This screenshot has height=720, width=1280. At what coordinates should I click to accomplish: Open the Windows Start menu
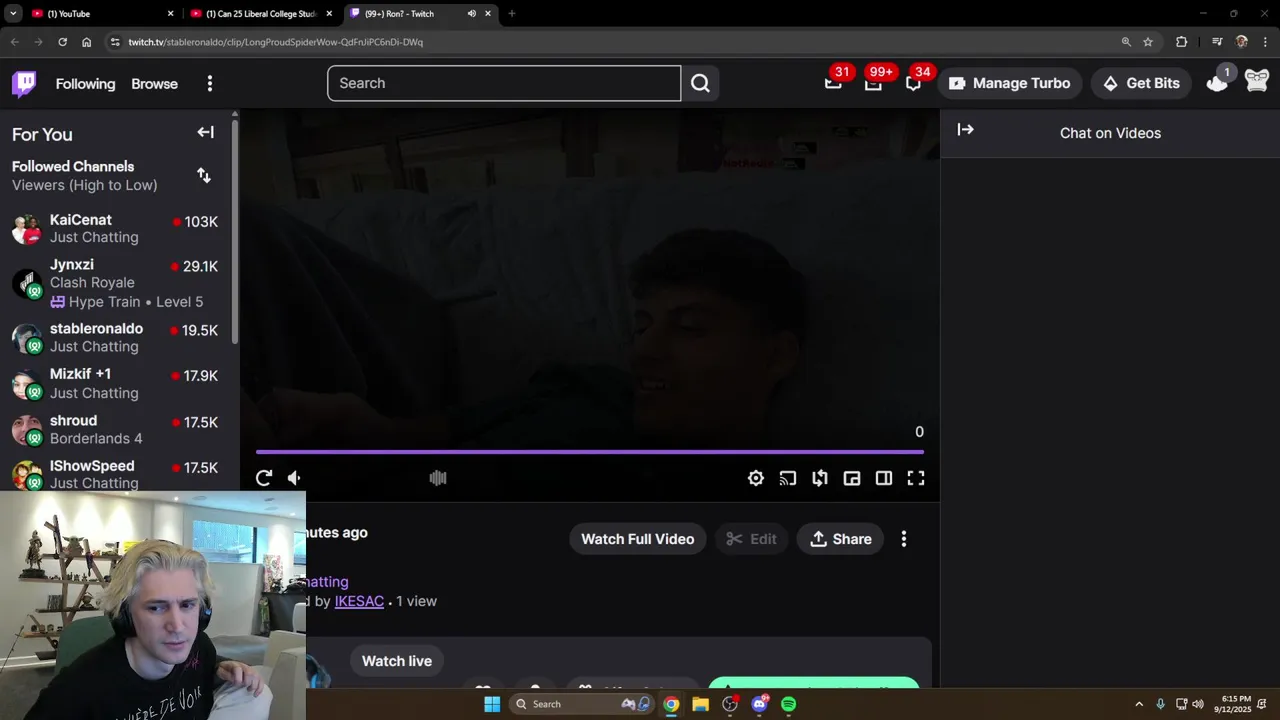[491, 704]
